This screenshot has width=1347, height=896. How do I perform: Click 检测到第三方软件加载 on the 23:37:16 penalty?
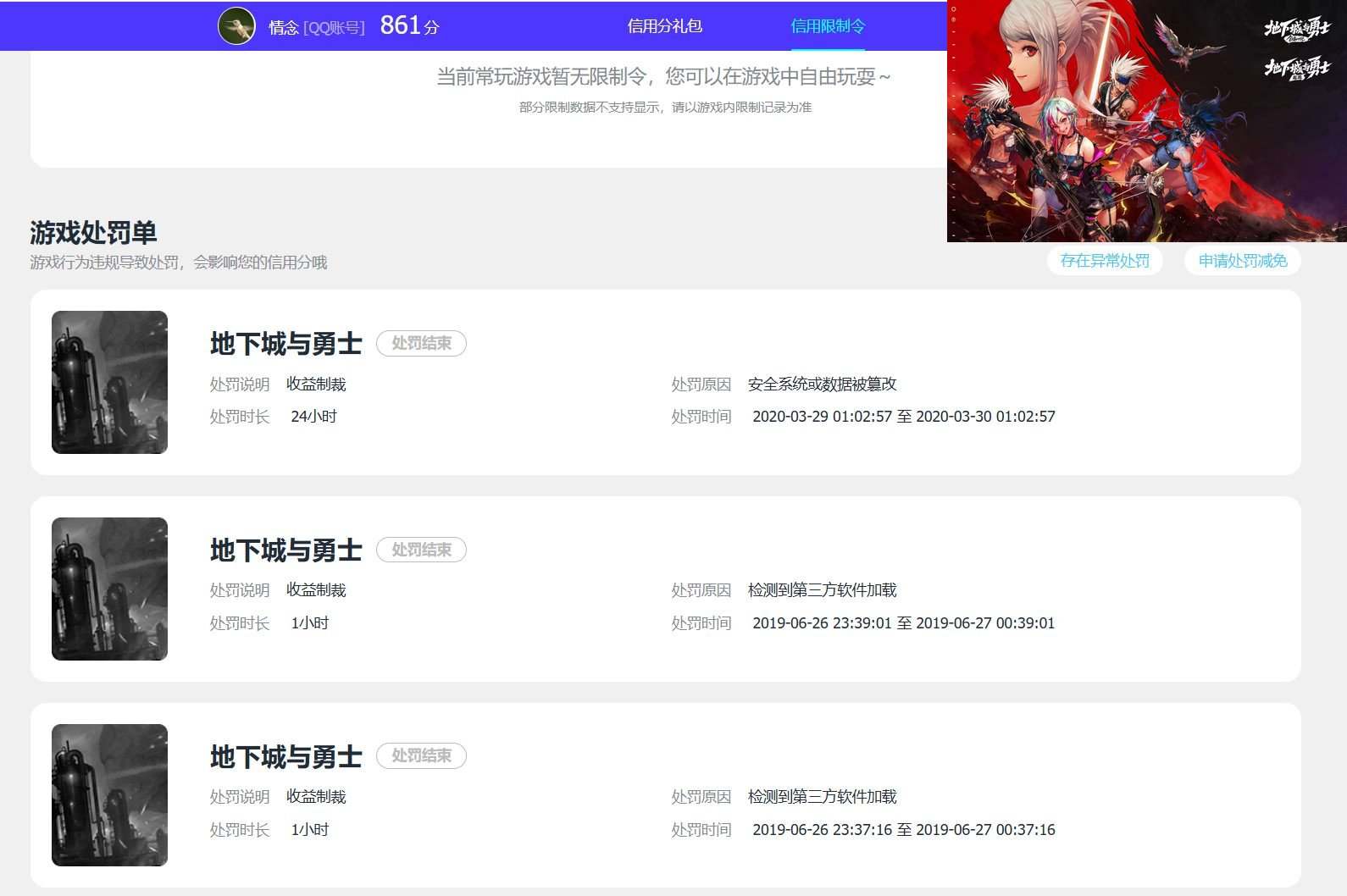point(822,797)
